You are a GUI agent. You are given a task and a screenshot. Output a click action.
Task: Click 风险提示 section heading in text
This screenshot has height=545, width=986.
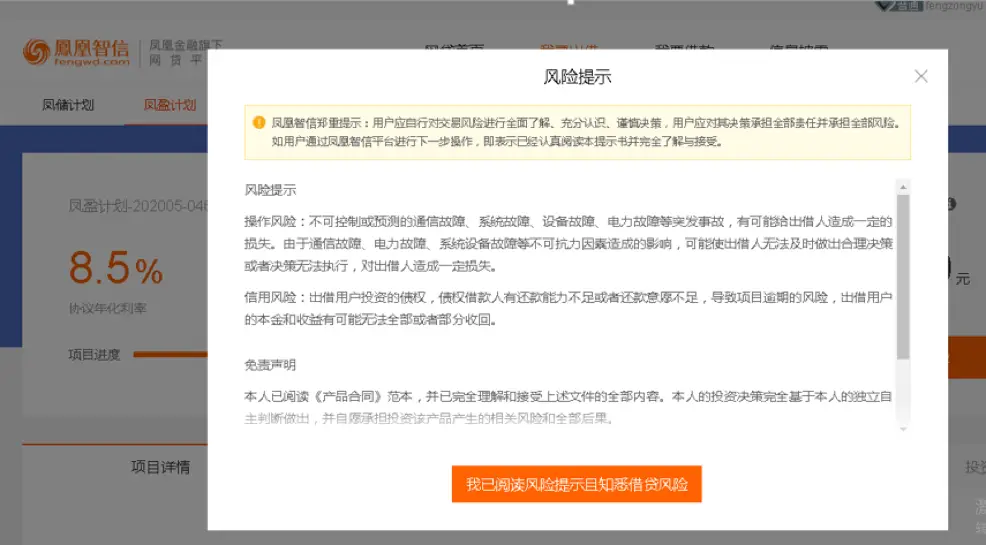tap(270, 190)
